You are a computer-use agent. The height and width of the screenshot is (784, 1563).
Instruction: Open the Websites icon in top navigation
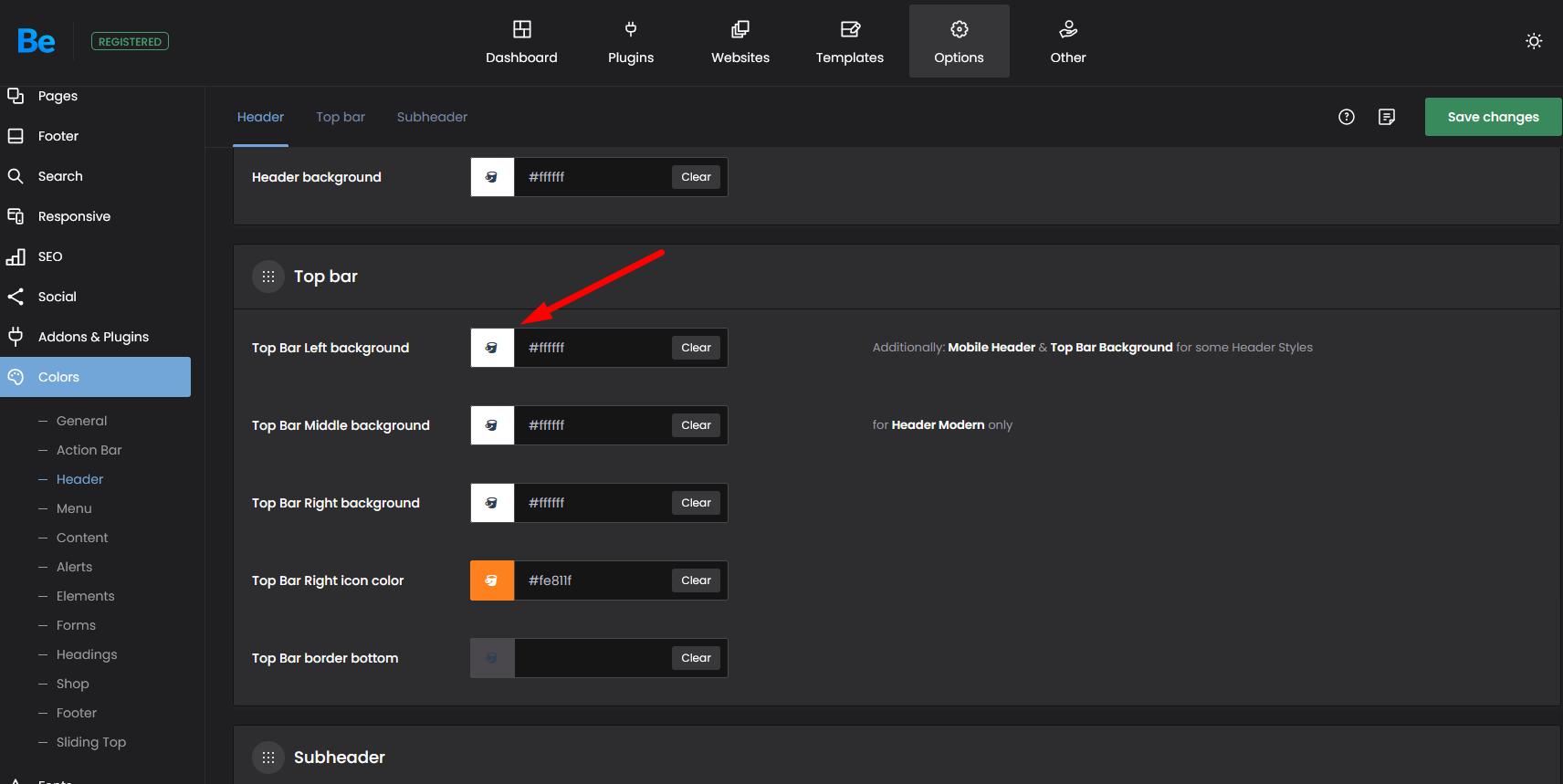click(x=740, y=29)
